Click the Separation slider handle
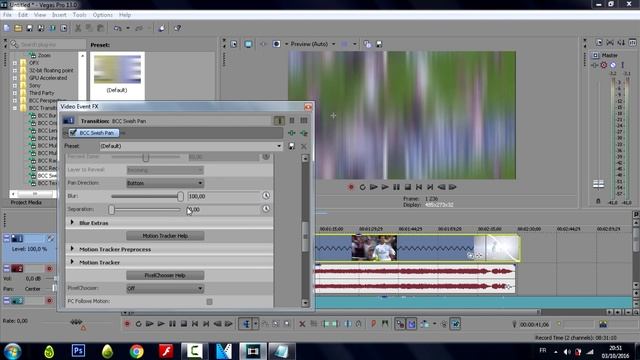The width and height of the screenshot is (640, 360). point(111,209)
